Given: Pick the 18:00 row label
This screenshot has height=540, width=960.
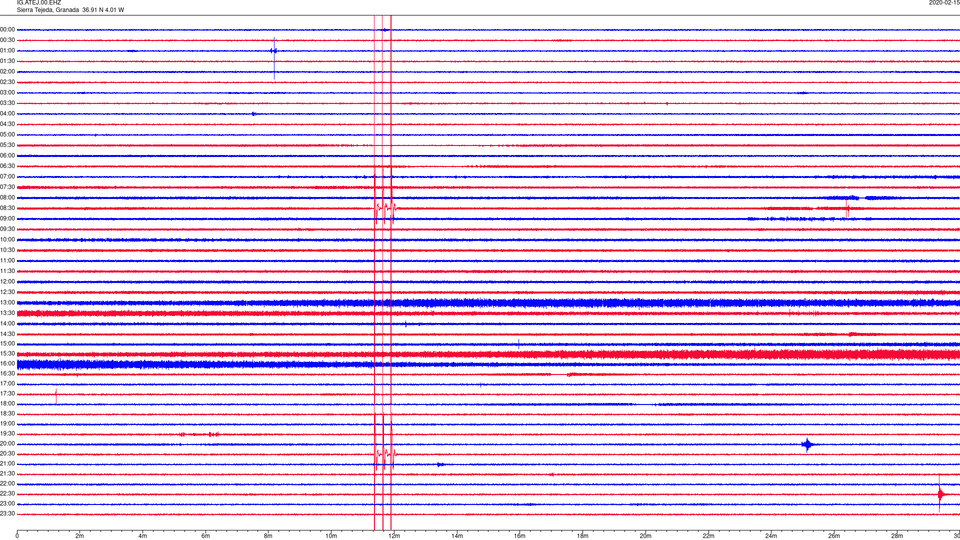Looking at the screenshot, I should (7, 404).
